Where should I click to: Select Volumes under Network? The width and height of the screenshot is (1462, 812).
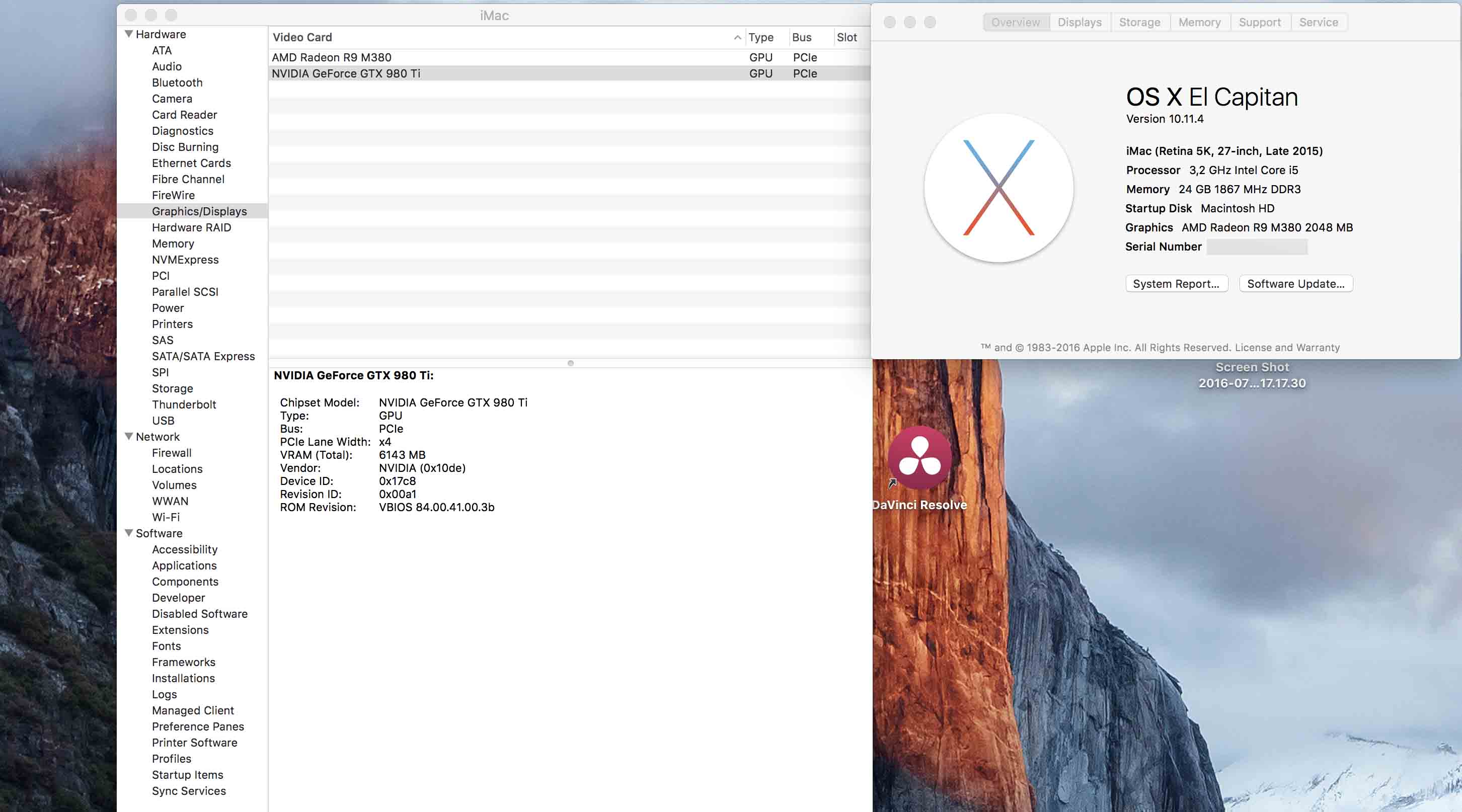pyautogui.click(x=174, y=485)
